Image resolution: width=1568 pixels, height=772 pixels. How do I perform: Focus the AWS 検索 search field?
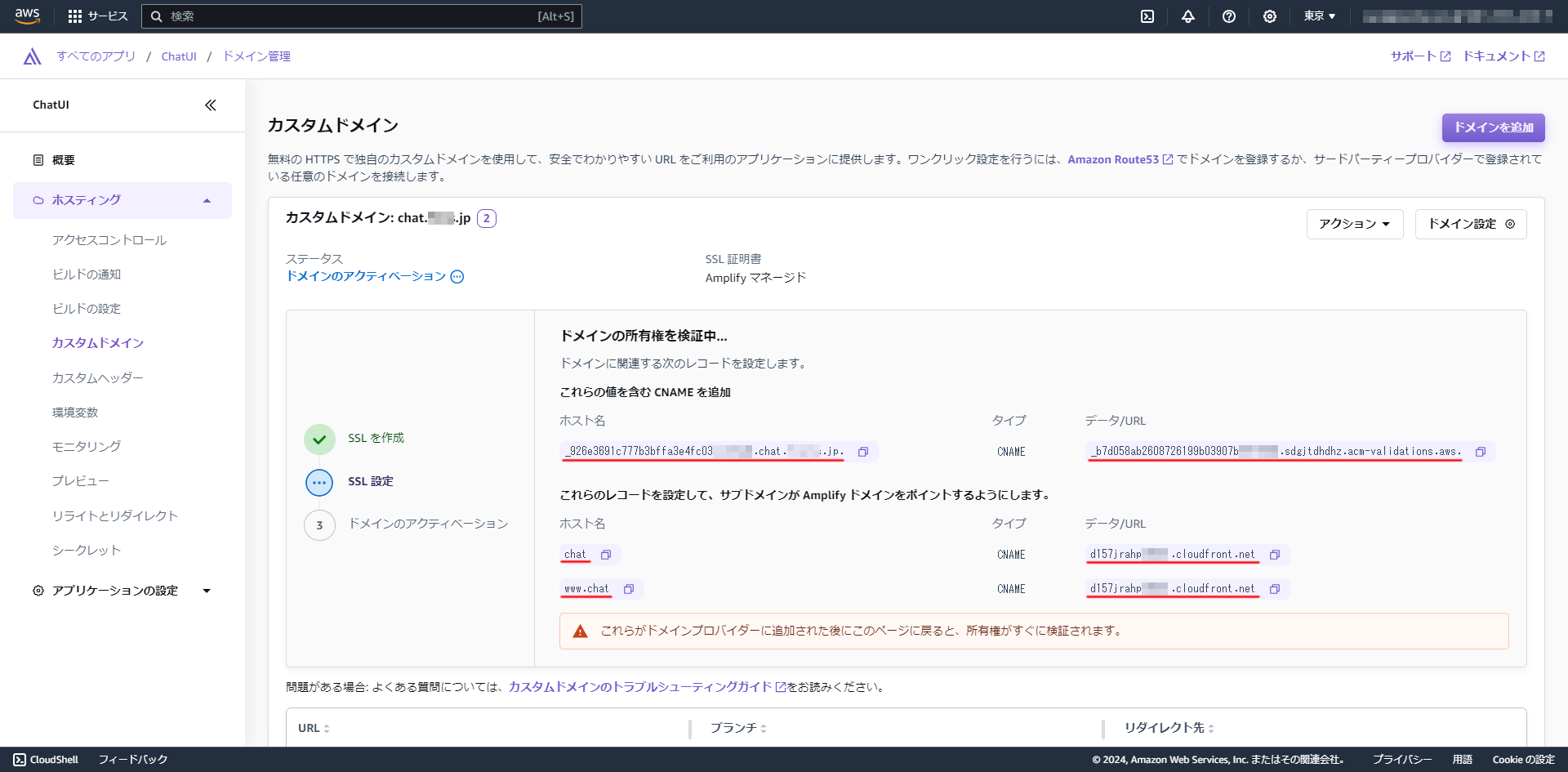[362, 16]
